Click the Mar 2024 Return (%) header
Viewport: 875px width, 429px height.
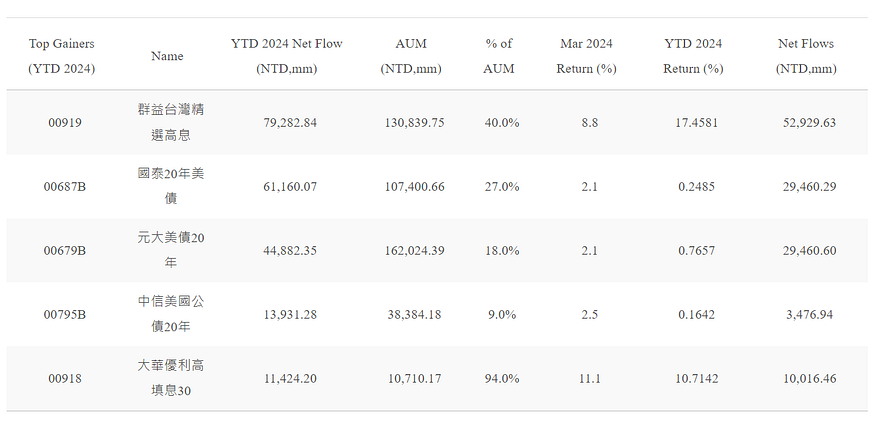point(586,56)
